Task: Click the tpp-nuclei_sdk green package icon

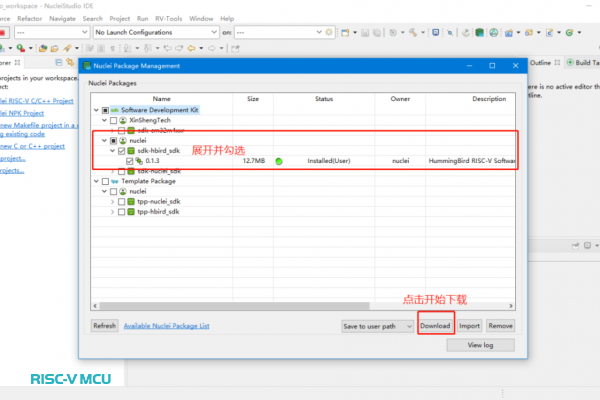Action: (x=131, y=201)
